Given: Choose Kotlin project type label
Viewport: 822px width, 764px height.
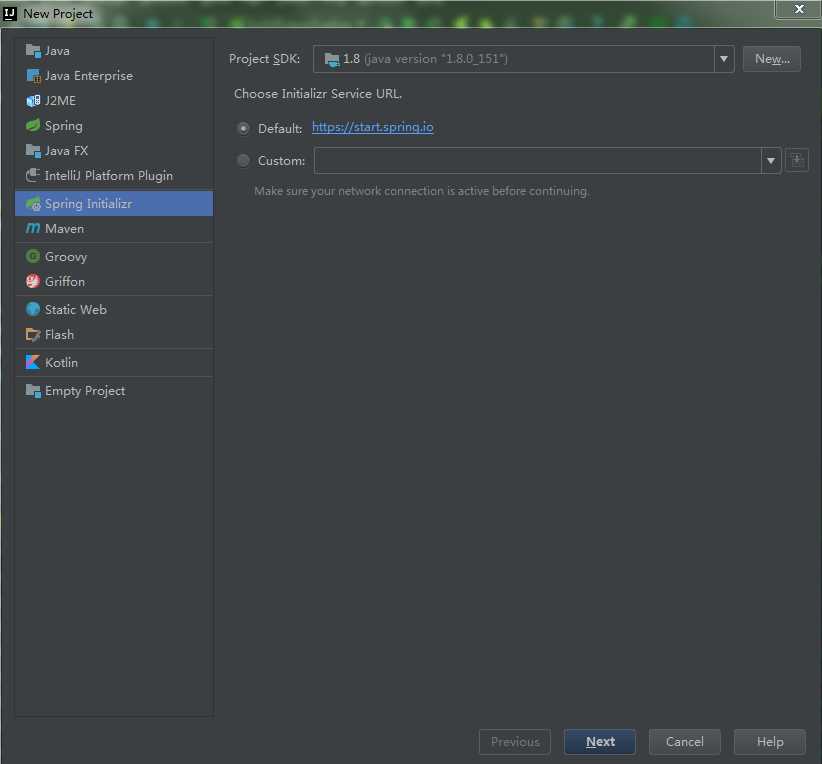Looking at the screenshot, I should tap(61, 362).
